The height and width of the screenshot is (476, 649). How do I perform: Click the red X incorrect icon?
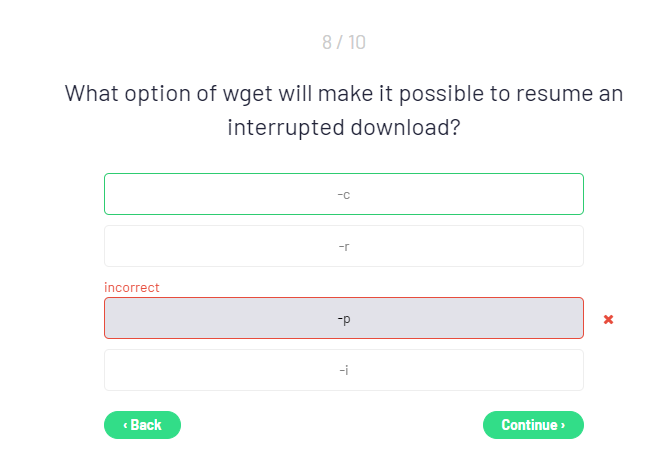coord(608,319)
